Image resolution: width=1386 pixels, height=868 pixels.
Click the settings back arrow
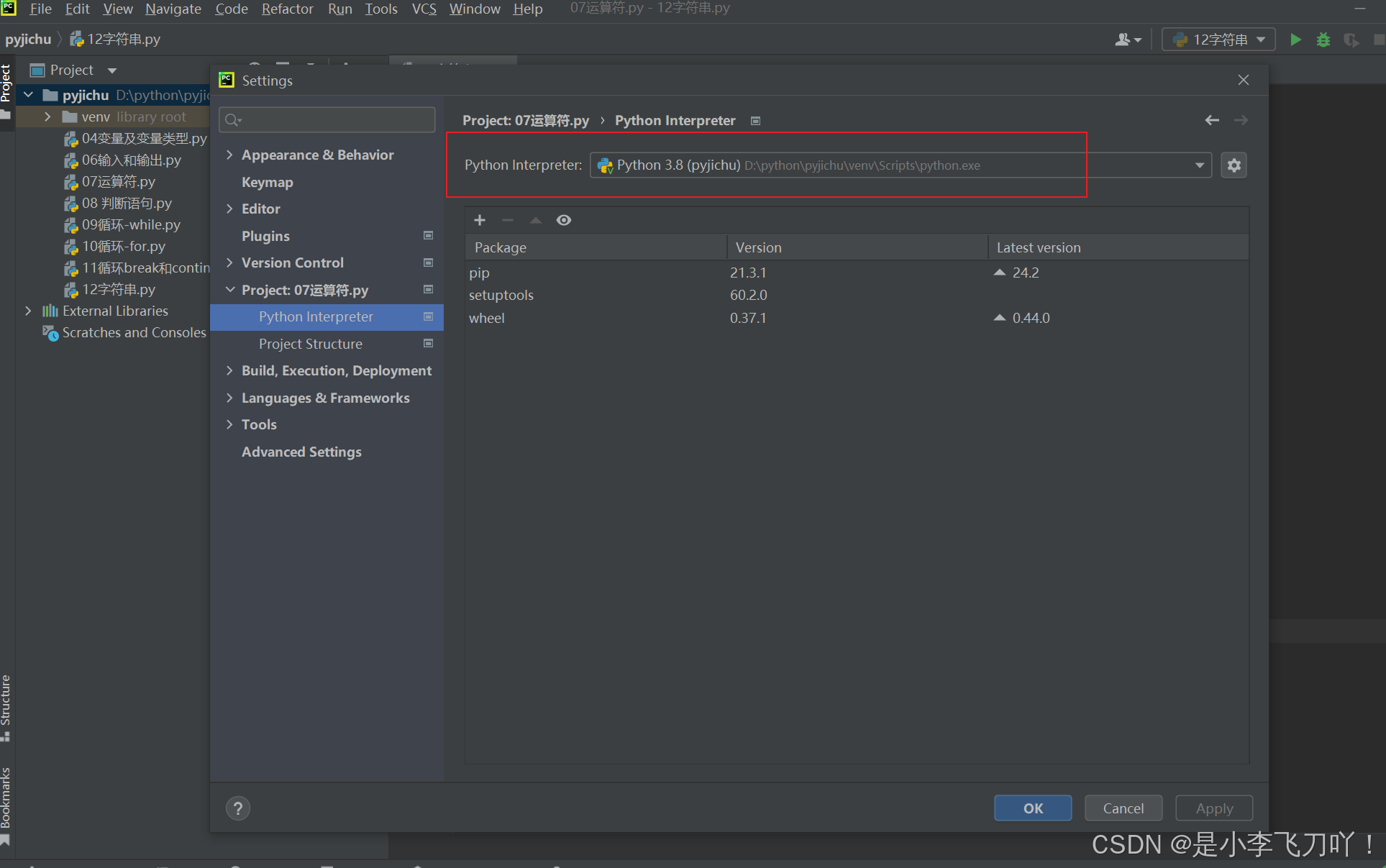1212,120
